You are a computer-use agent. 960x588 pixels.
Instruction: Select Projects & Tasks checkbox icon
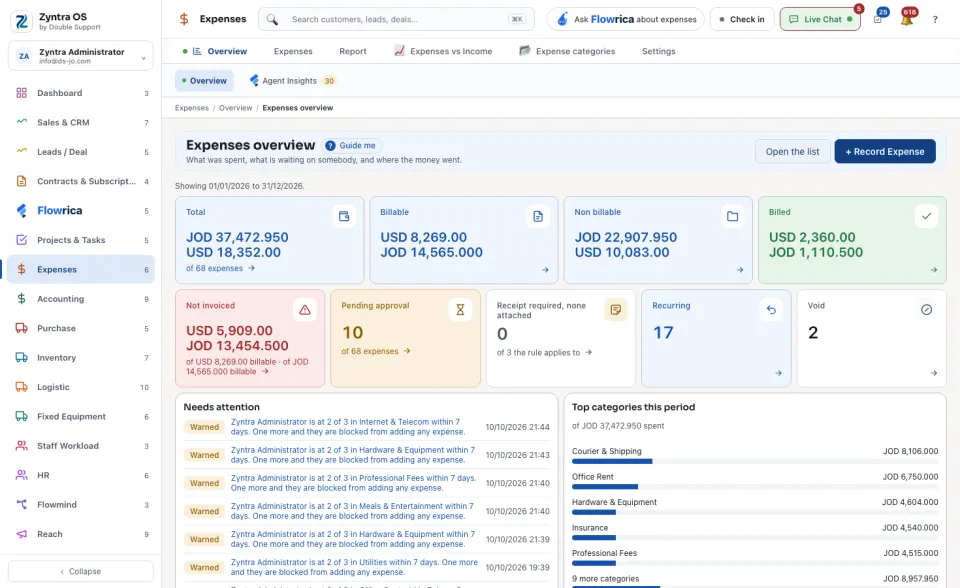(21, 240)
